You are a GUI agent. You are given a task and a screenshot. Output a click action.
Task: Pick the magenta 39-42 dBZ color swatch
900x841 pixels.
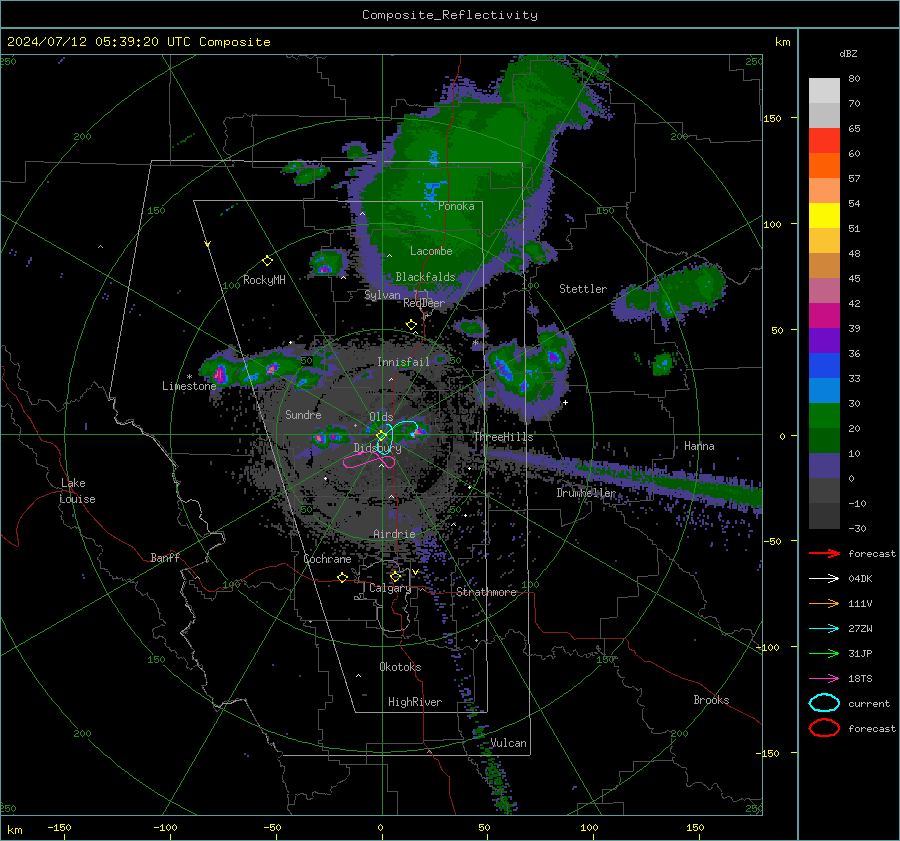pyautogui.click(x=824, y=315)
